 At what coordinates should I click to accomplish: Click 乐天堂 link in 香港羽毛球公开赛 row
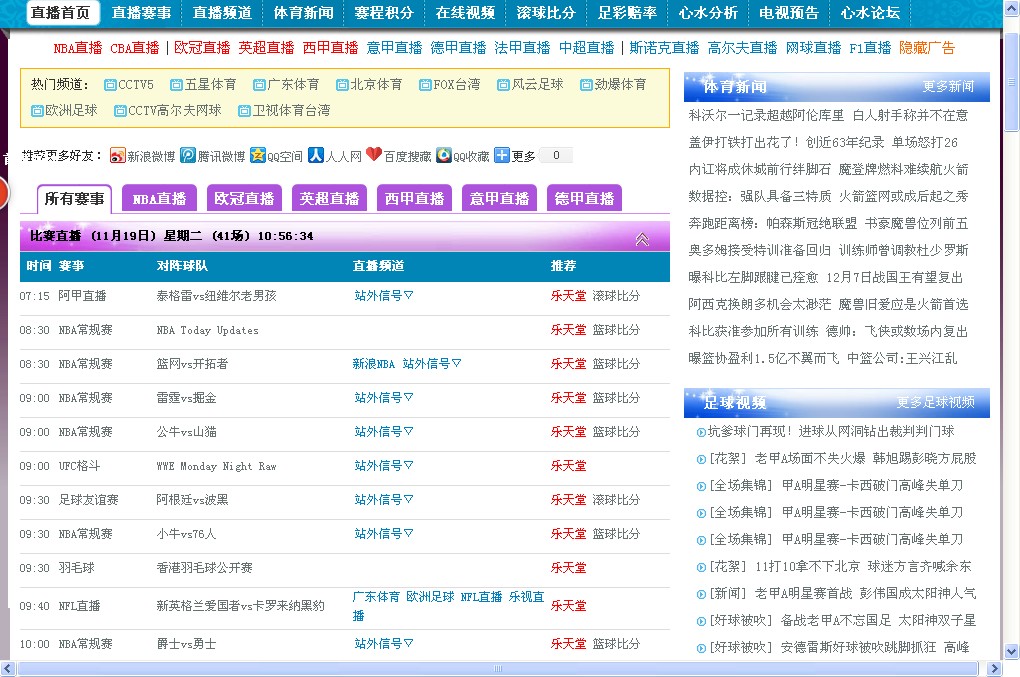point(569,568)
